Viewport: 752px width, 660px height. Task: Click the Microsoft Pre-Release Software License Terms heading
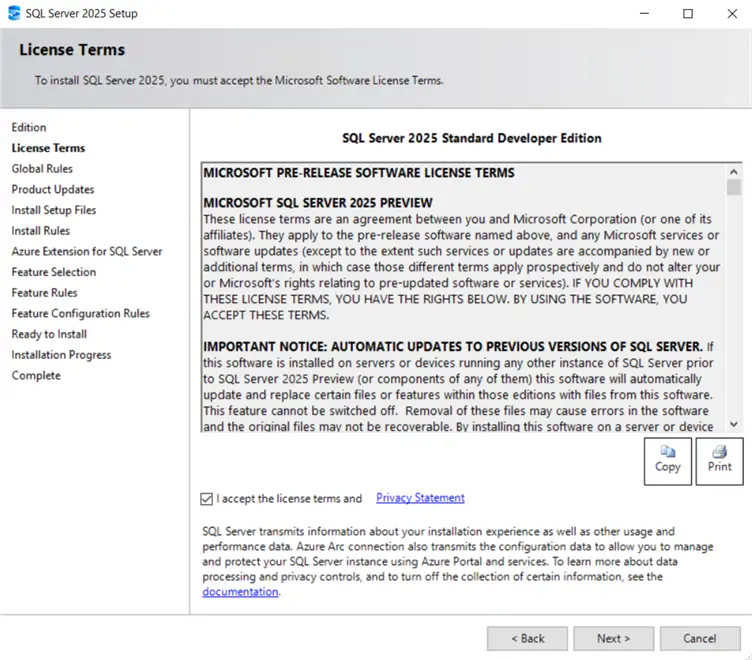click(x=359, y=173)
